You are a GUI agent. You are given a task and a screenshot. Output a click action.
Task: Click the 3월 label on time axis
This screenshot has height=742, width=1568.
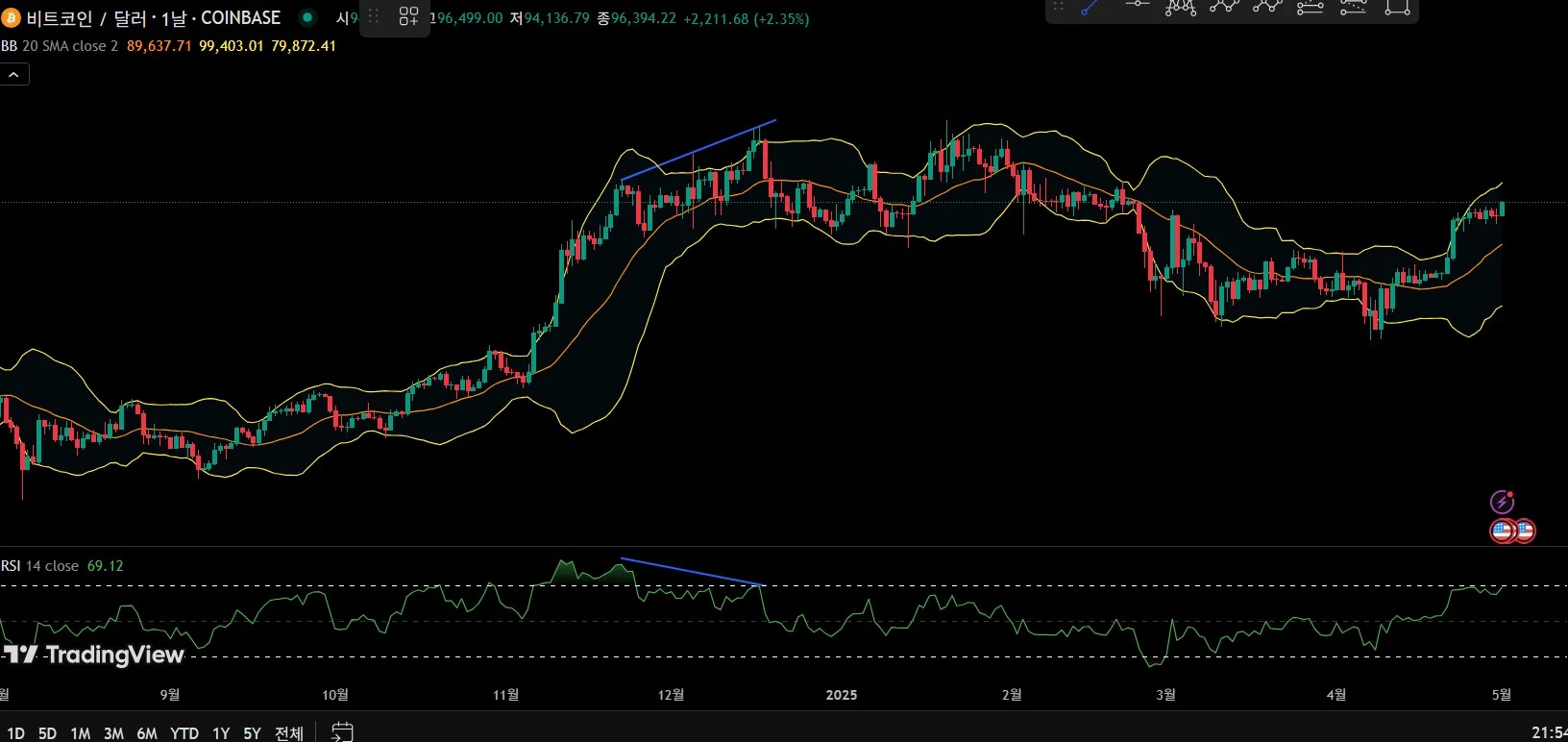click(1165, 695)
